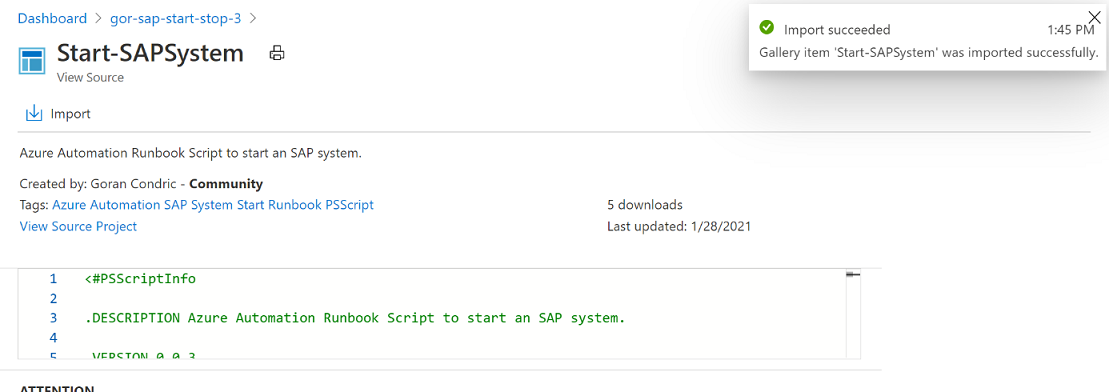Click the print icon beside Start-SAPSystem title
This screenshot has width=1109, height=392.
tap(277, 53)
